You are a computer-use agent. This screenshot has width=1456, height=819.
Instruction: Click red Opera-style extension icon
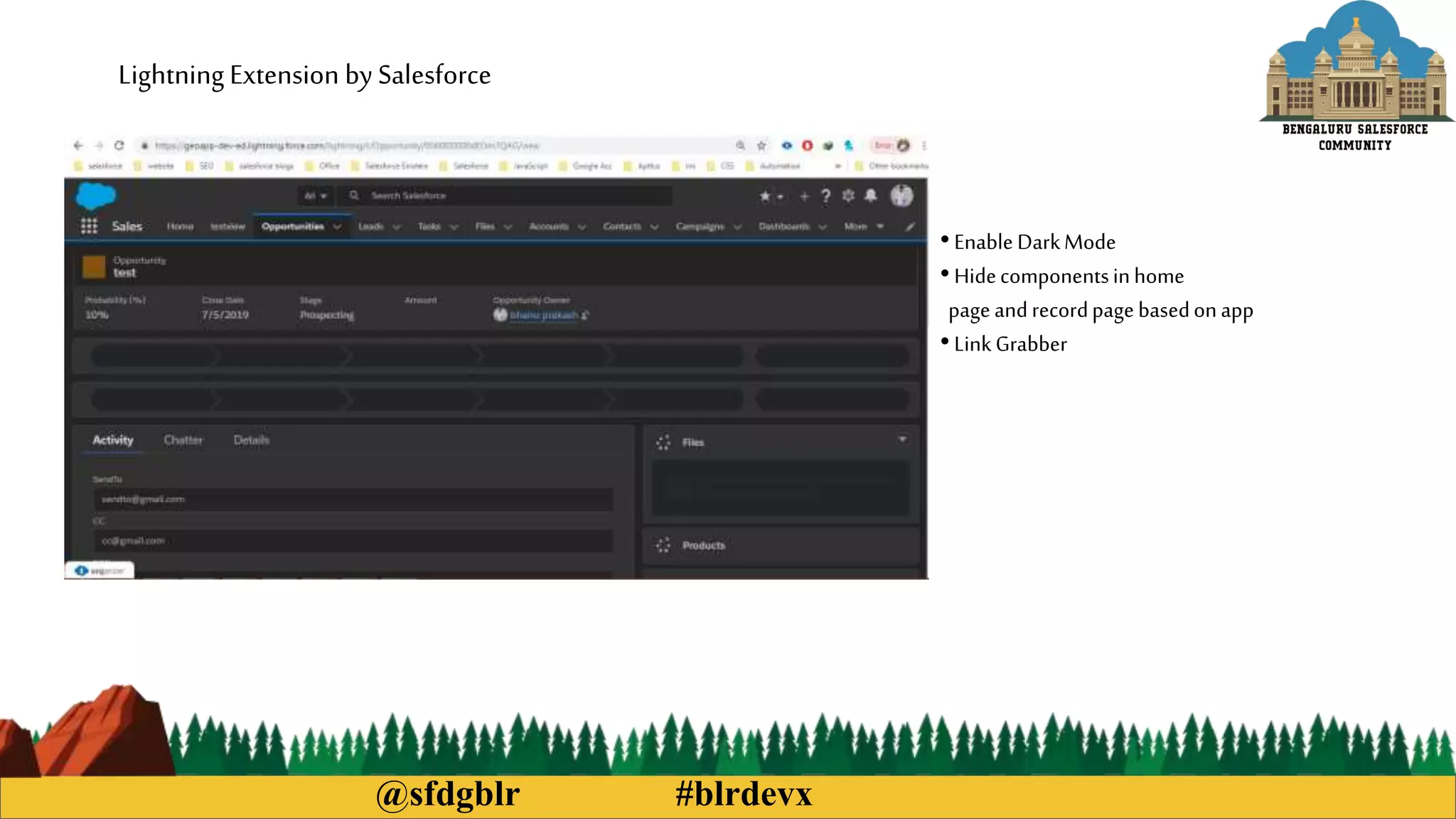pyautogui.click(x=808, y=146)
